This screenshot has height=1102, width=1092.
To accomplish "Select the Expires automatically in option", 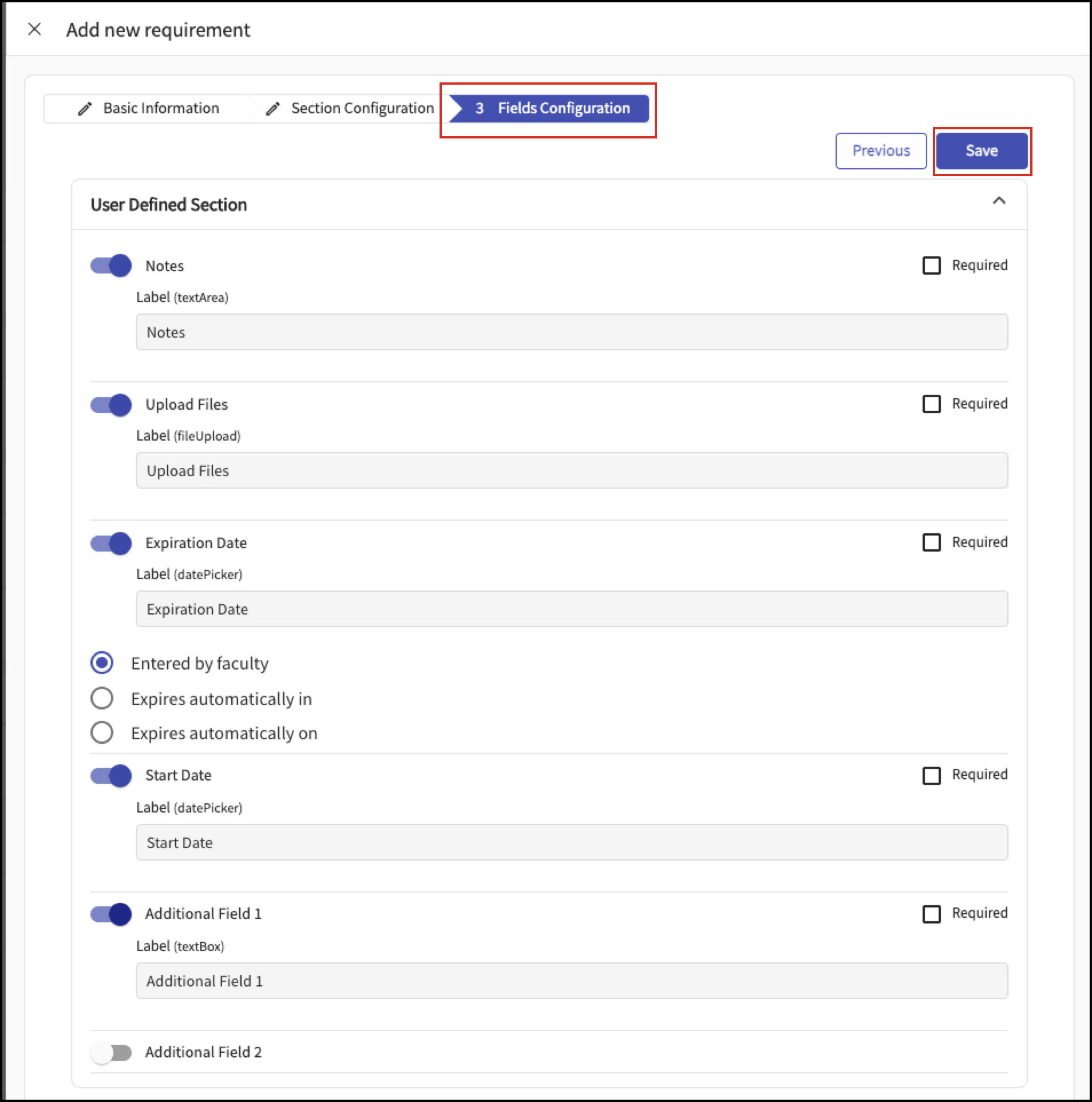I will (x=102, y=698).
